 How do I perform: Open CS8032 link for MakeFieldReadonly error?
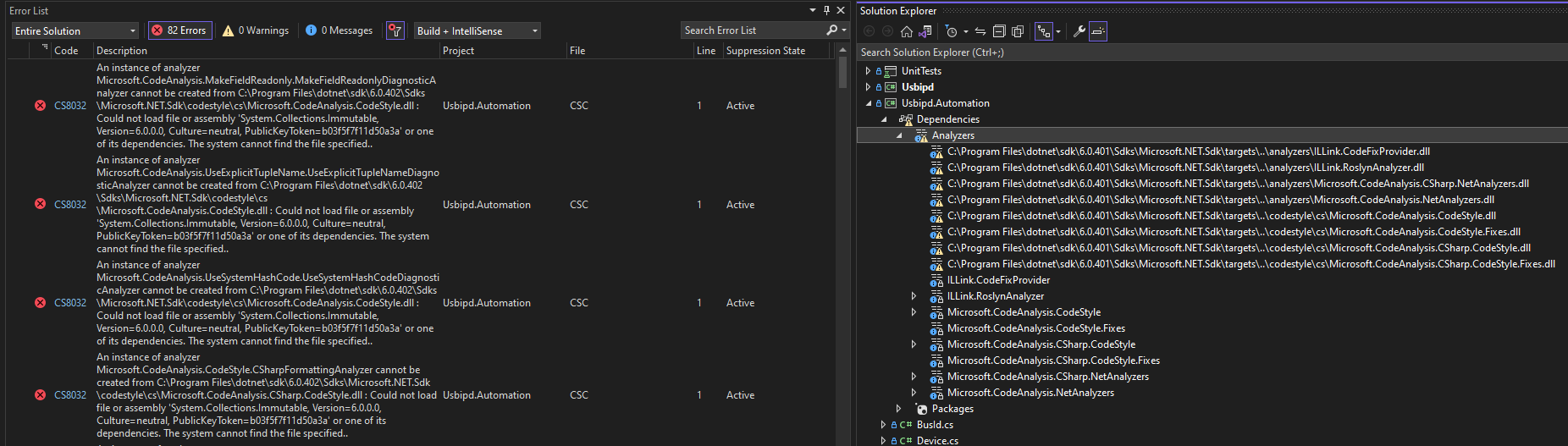pos(70,106)
